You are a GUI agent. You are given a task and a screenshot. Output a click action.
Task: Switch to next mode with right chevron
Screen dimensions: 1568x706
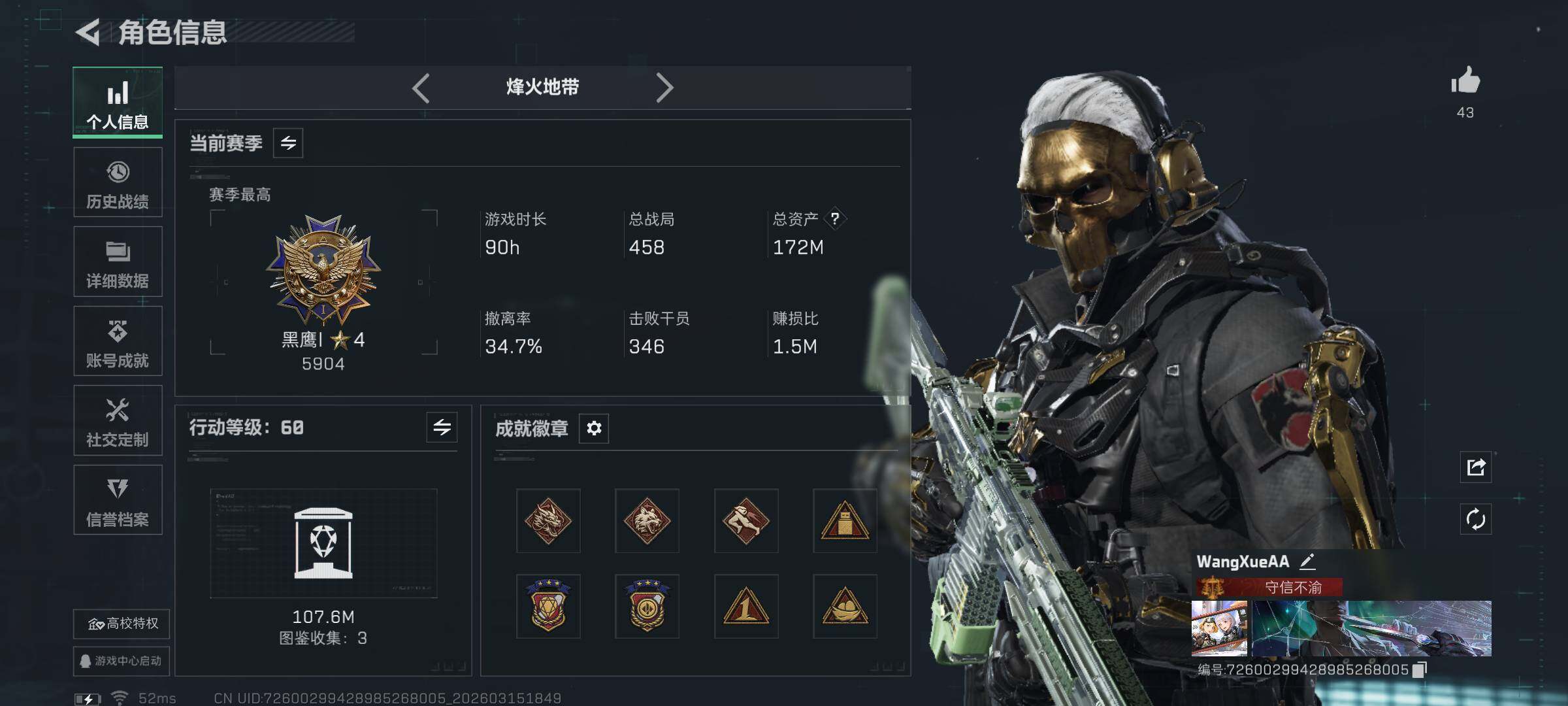[664, 88]
